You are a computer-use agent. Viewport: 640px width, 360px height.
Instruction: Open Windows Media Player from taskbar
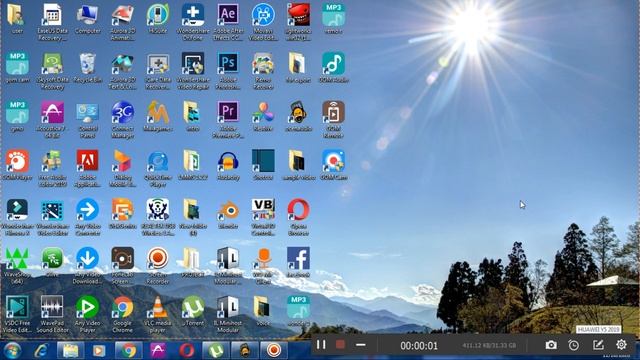(99, 350)
